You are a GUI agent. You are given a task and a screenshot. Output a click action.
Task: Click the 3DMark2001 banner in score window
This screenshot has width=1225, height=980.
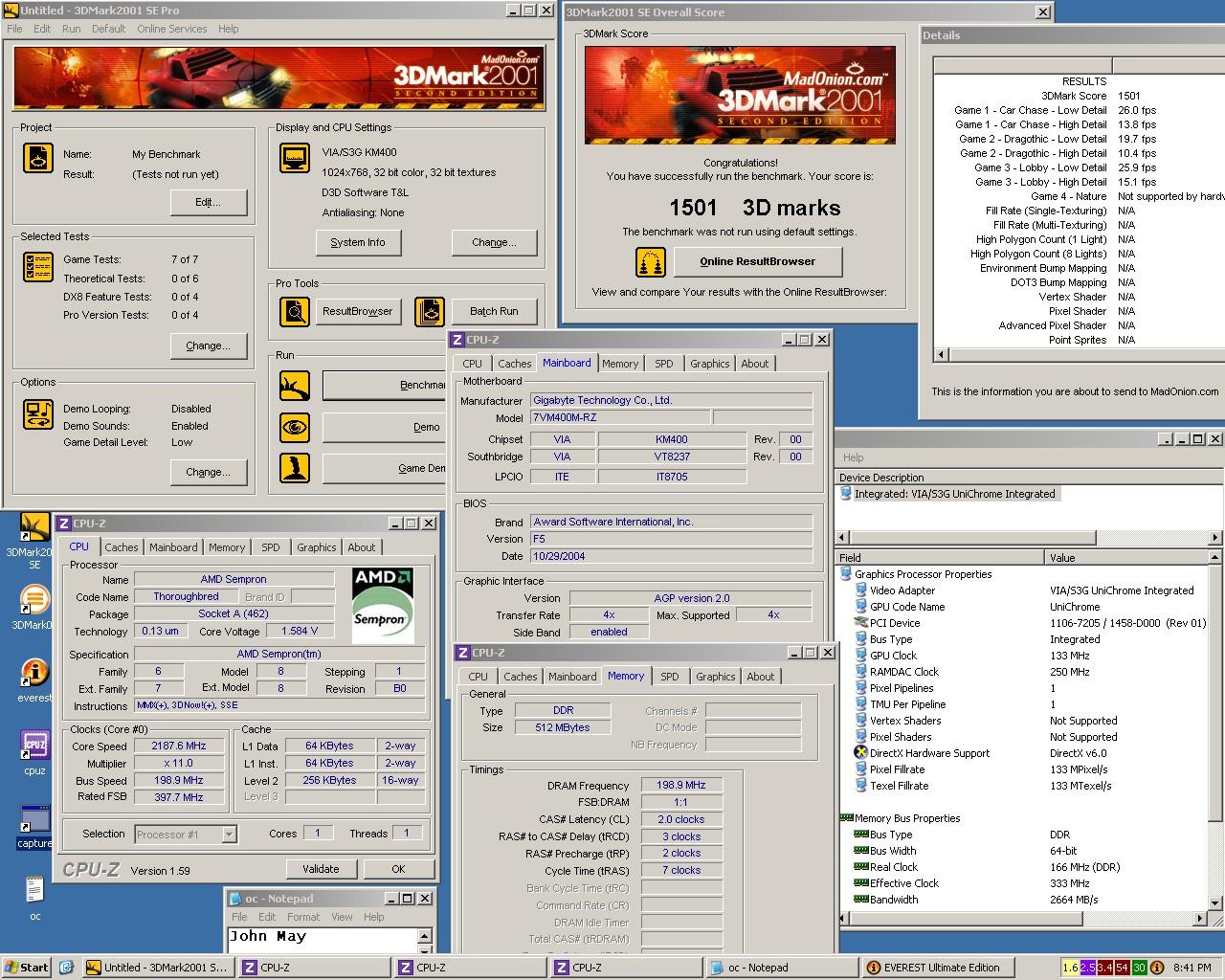[x=740, y=95]
